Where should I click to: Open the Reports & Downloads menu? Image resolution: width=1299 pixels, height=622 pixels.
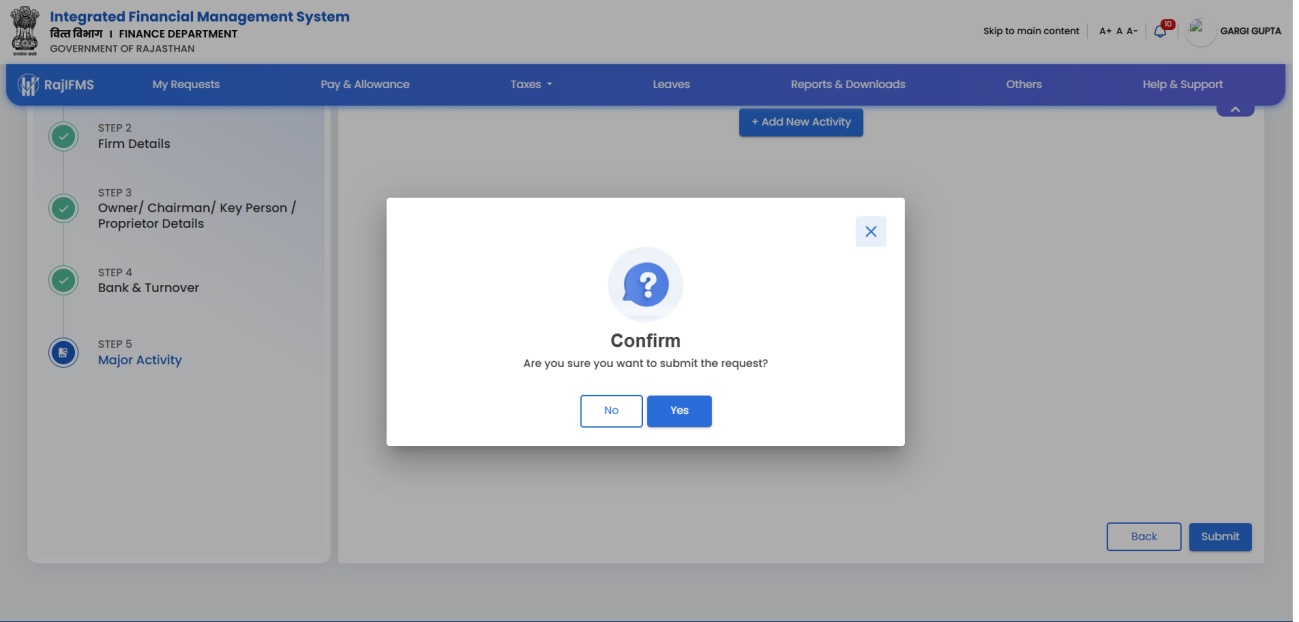848,85
